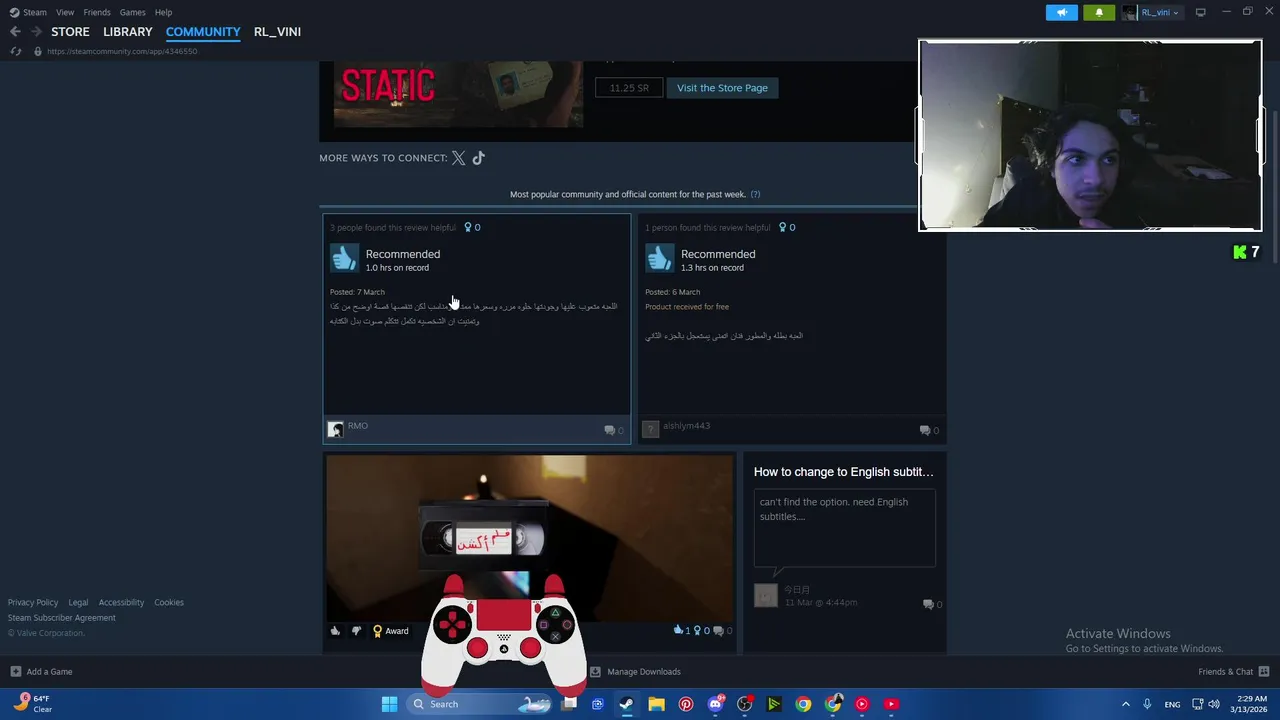Screen dimensions: 1280x720
Task: Click the ENG language indicator in tray
Action: click(1172, 704)
